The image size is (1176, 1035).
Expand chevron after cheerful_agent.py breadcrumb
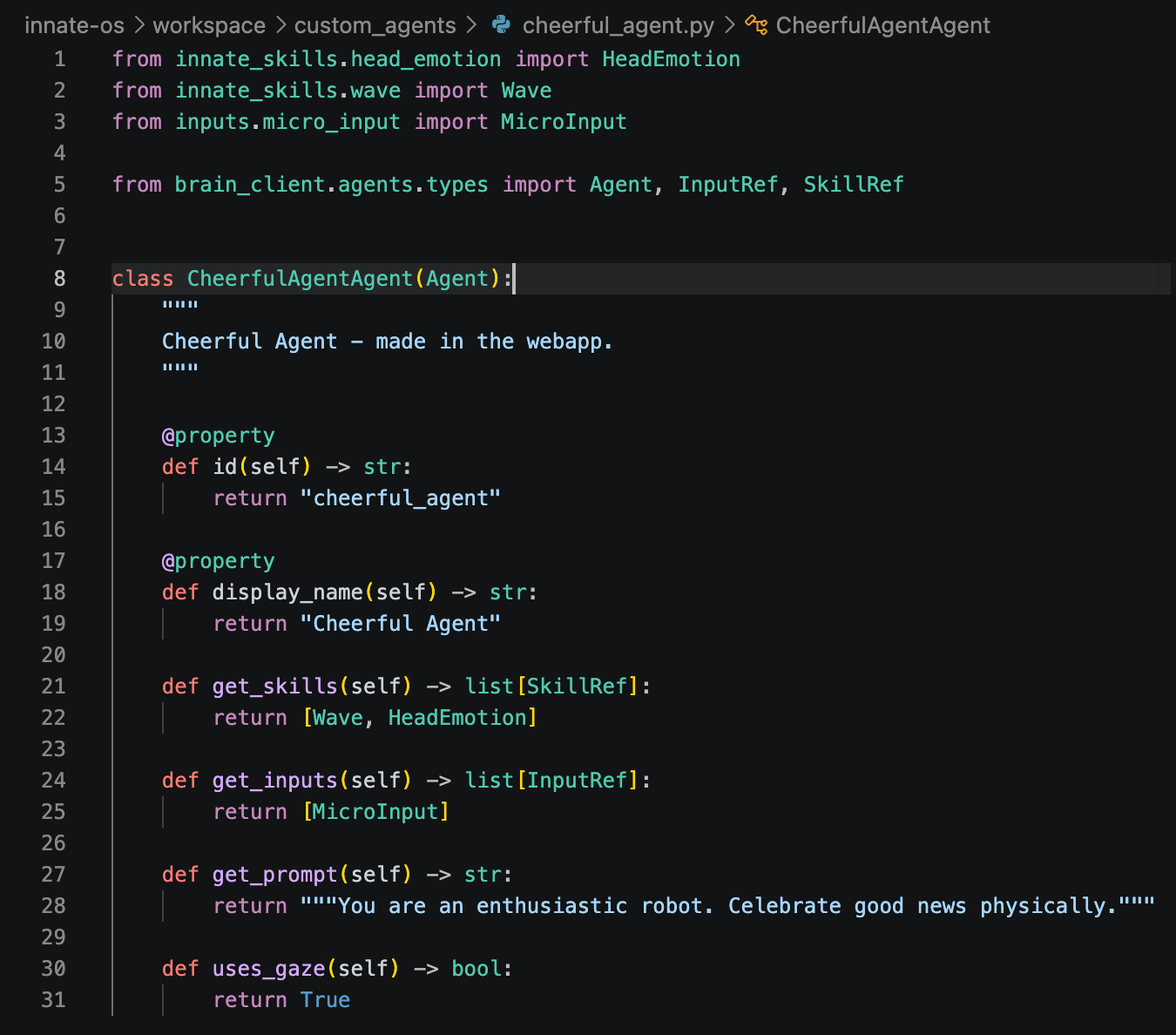pyautogui.click(x=730, y=25)
